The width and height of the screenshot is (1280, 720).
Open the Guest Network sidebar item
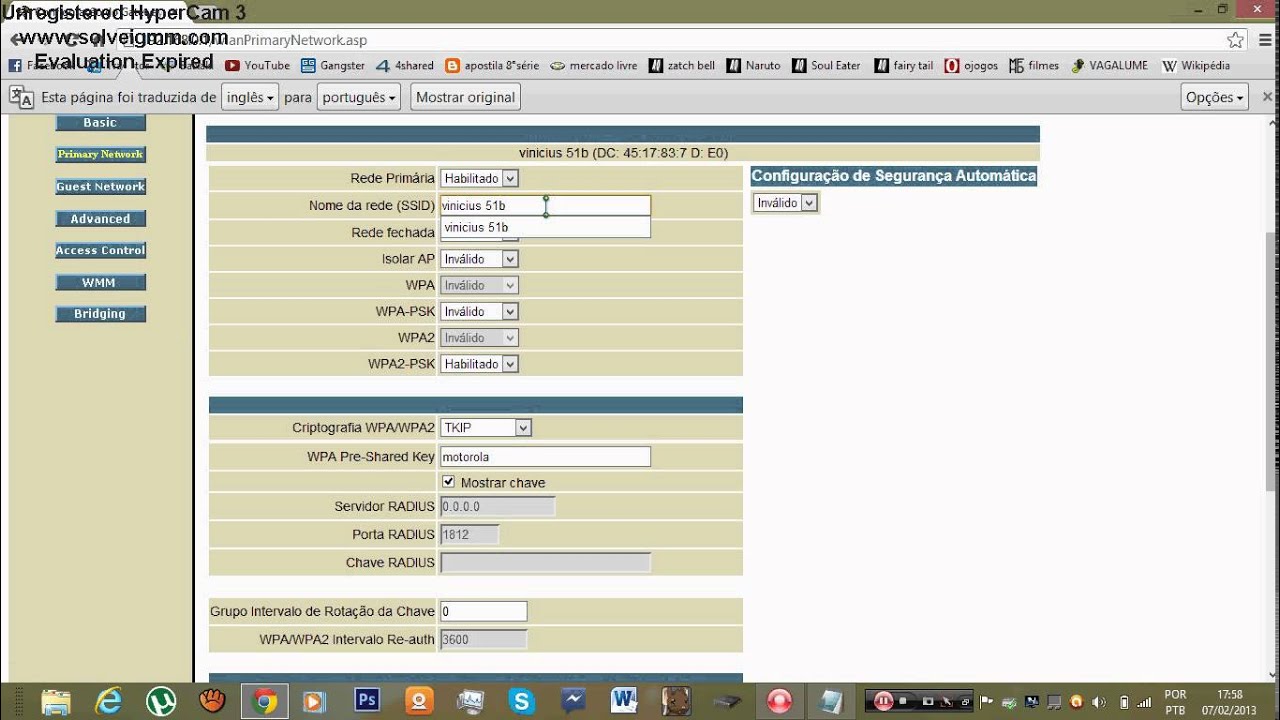click(x=100, y=187)
